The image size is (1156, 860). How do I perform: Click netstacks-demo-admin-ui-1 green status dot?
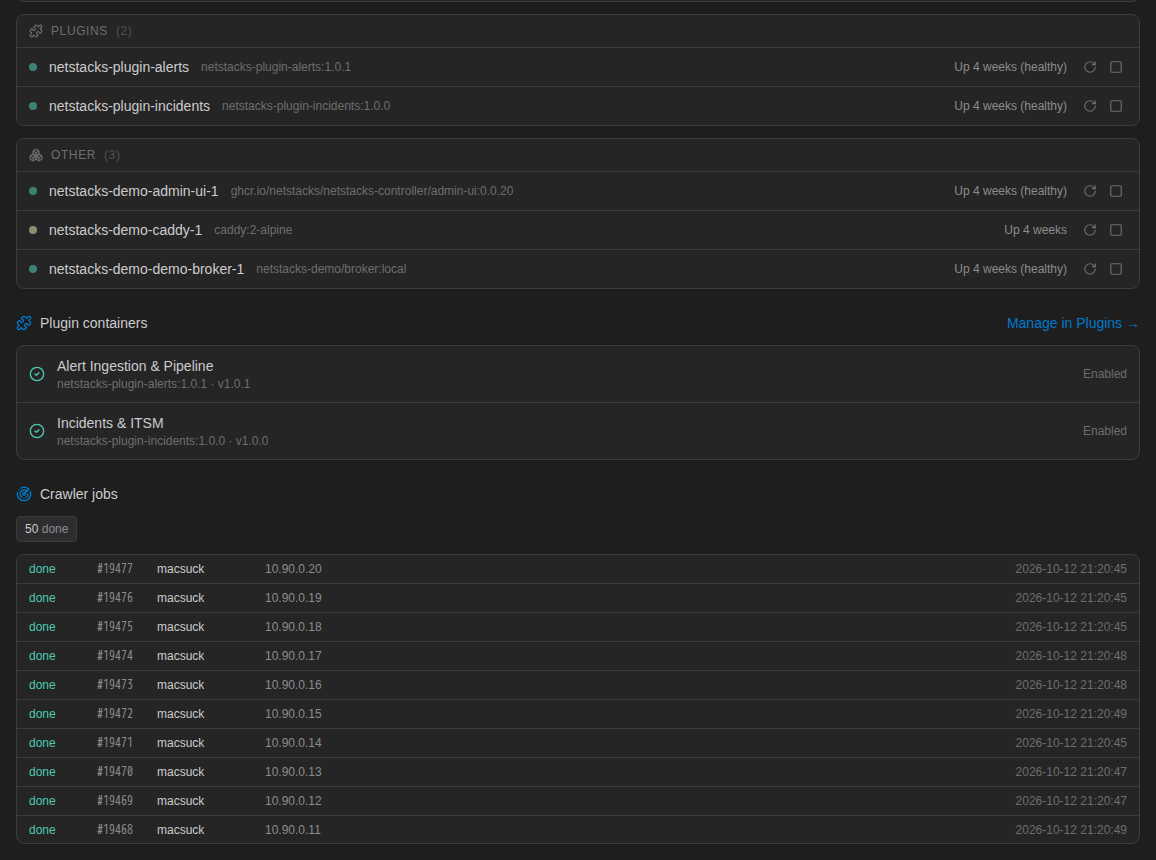(x=33, y=191)
